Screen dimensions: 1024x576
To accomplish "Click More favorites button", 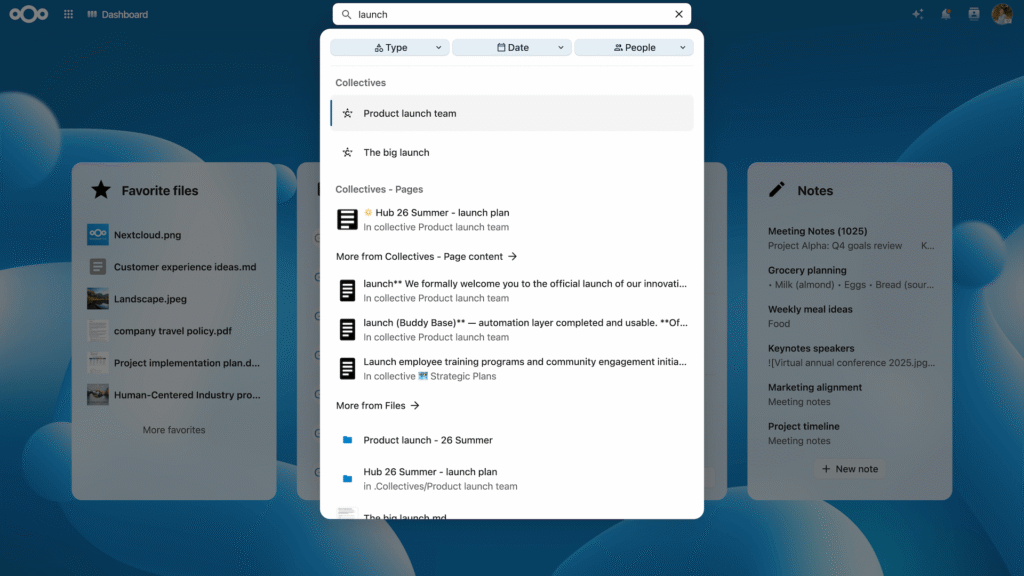I will [174, 430].
